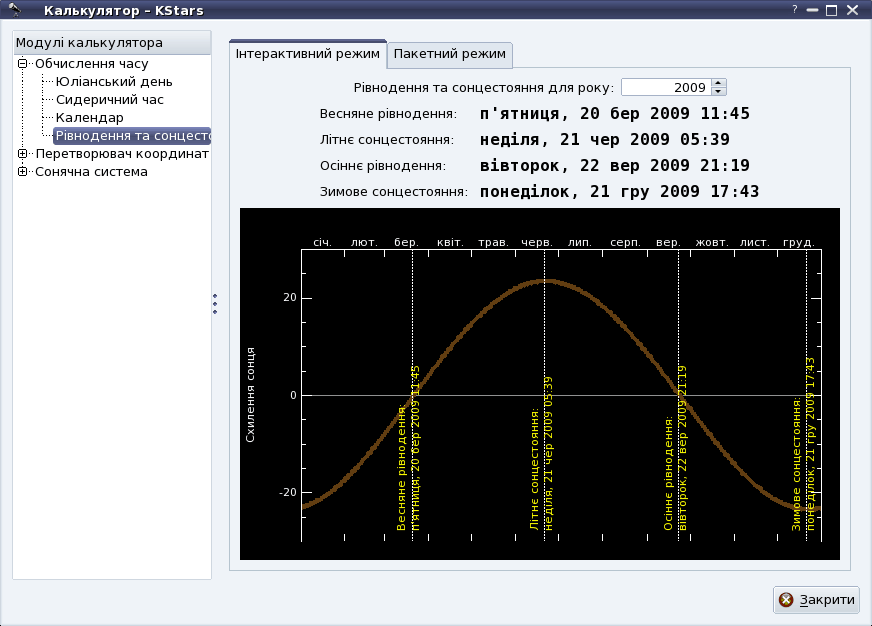The height and width of the screenshot is (626, 872).
Task: Select Юліанський день in the module tree
Action: pyautogui.click(x=114, y=82)
